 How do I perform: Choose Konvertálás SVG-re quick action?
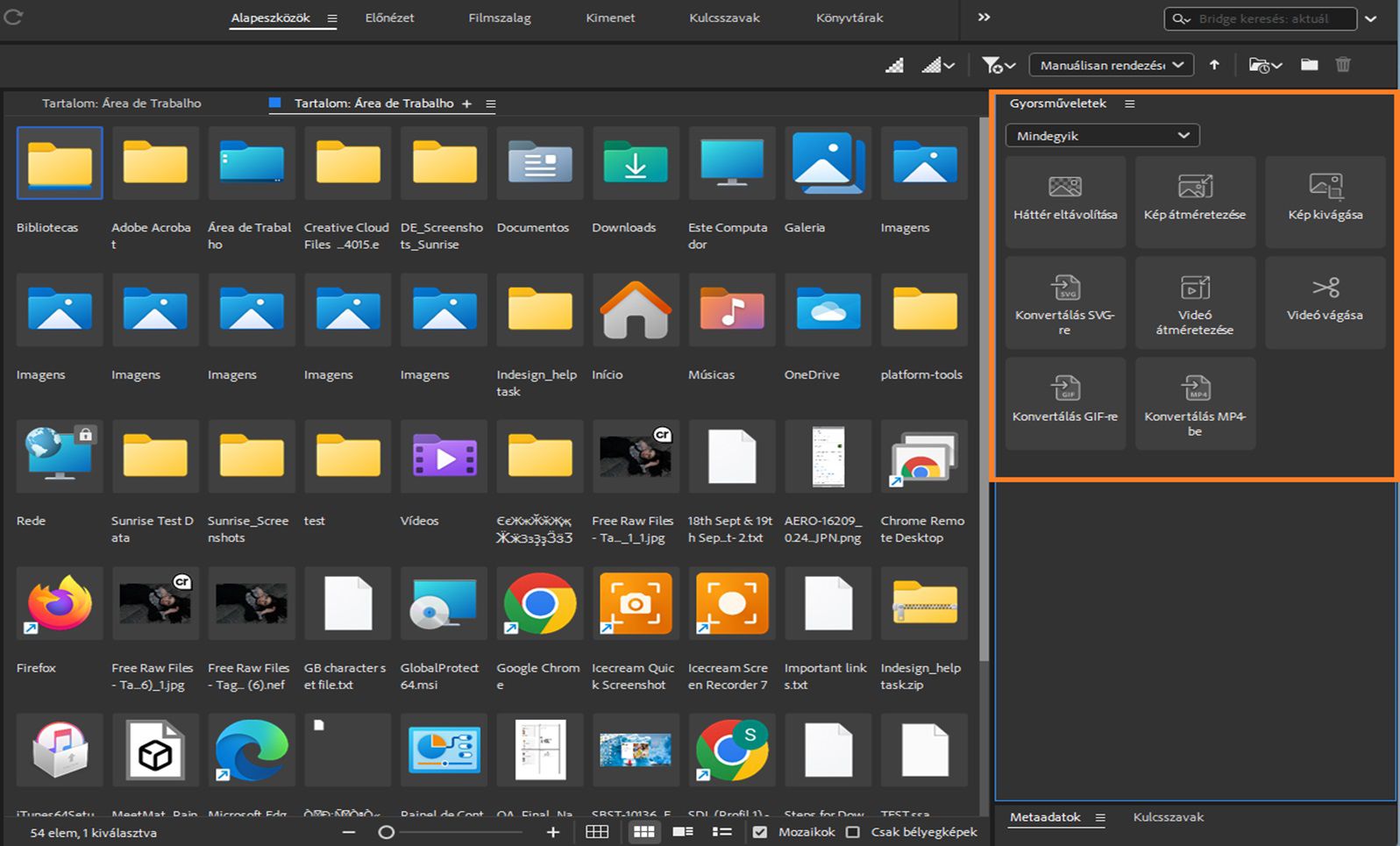(1065, 302)
